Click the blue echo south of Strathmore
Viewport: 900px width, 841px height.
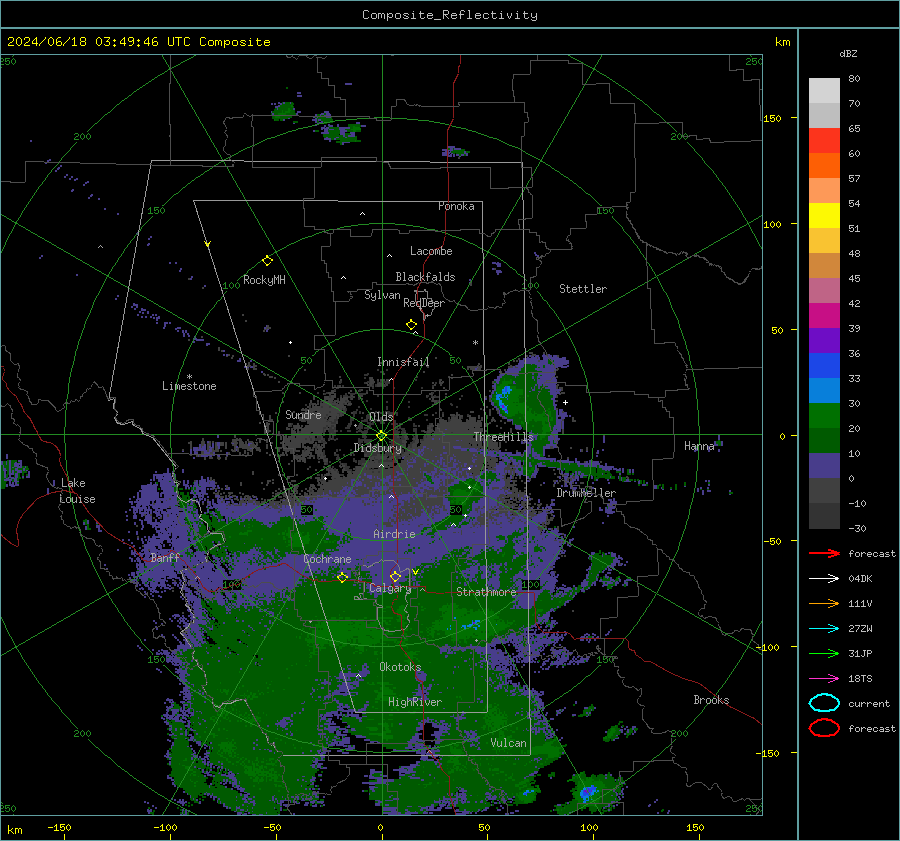coord(471,625)
